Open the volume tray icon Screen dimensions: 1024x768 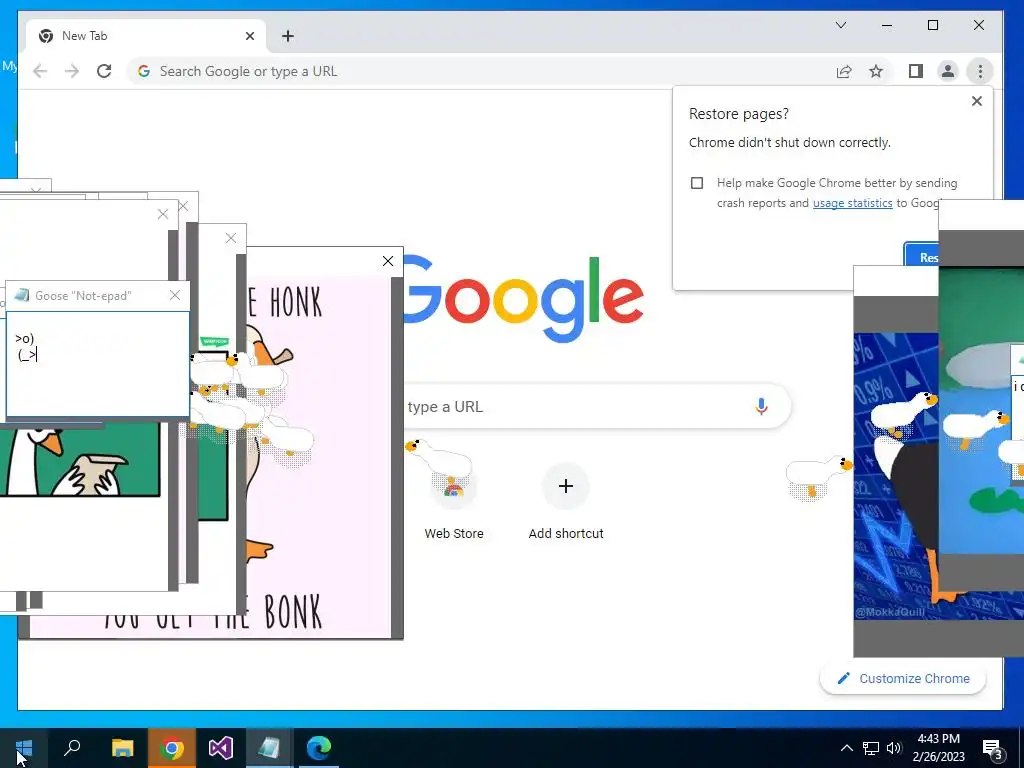(894, 748)
